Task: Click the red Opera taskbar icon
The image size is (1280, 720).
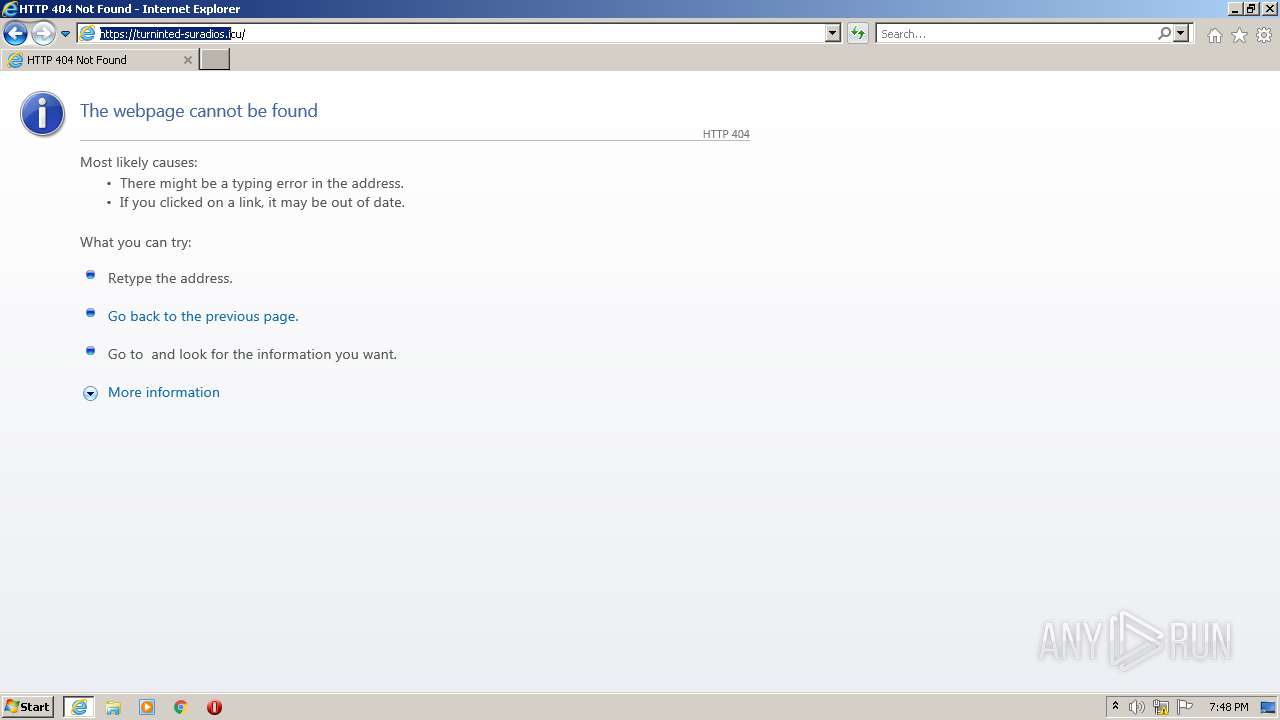Action: click(x=214, y=707)
